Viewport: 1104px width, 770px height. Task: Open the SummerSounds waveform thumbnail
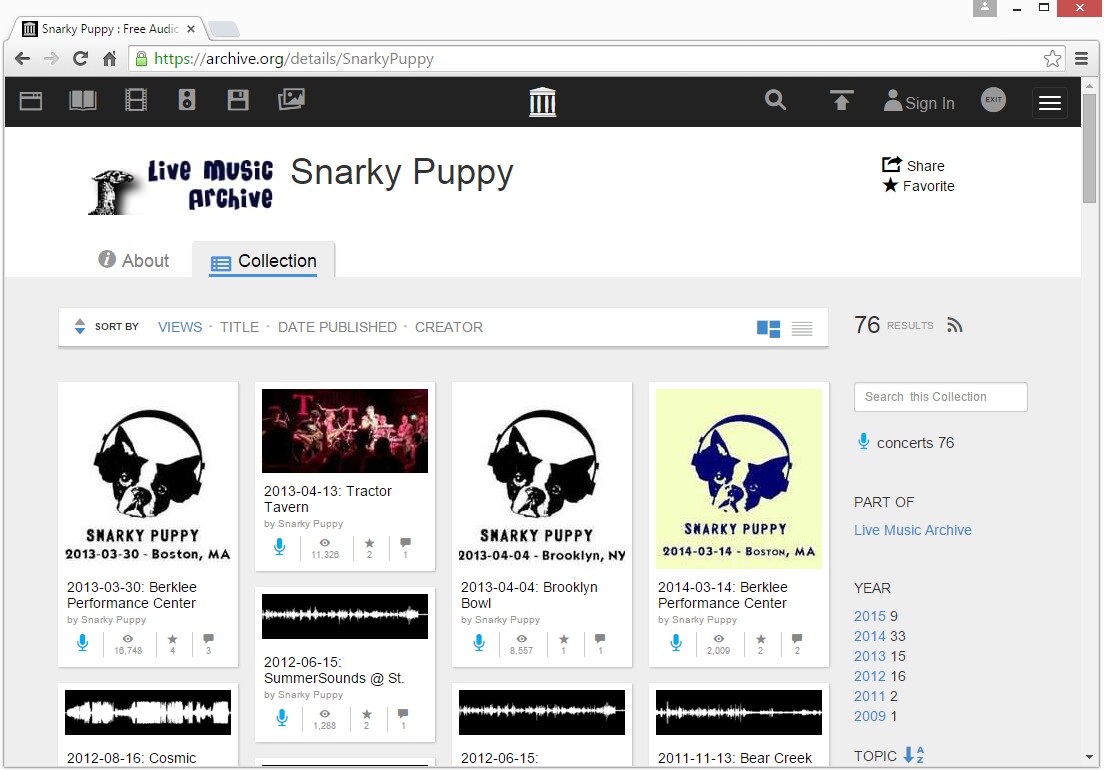pos(345,617)
